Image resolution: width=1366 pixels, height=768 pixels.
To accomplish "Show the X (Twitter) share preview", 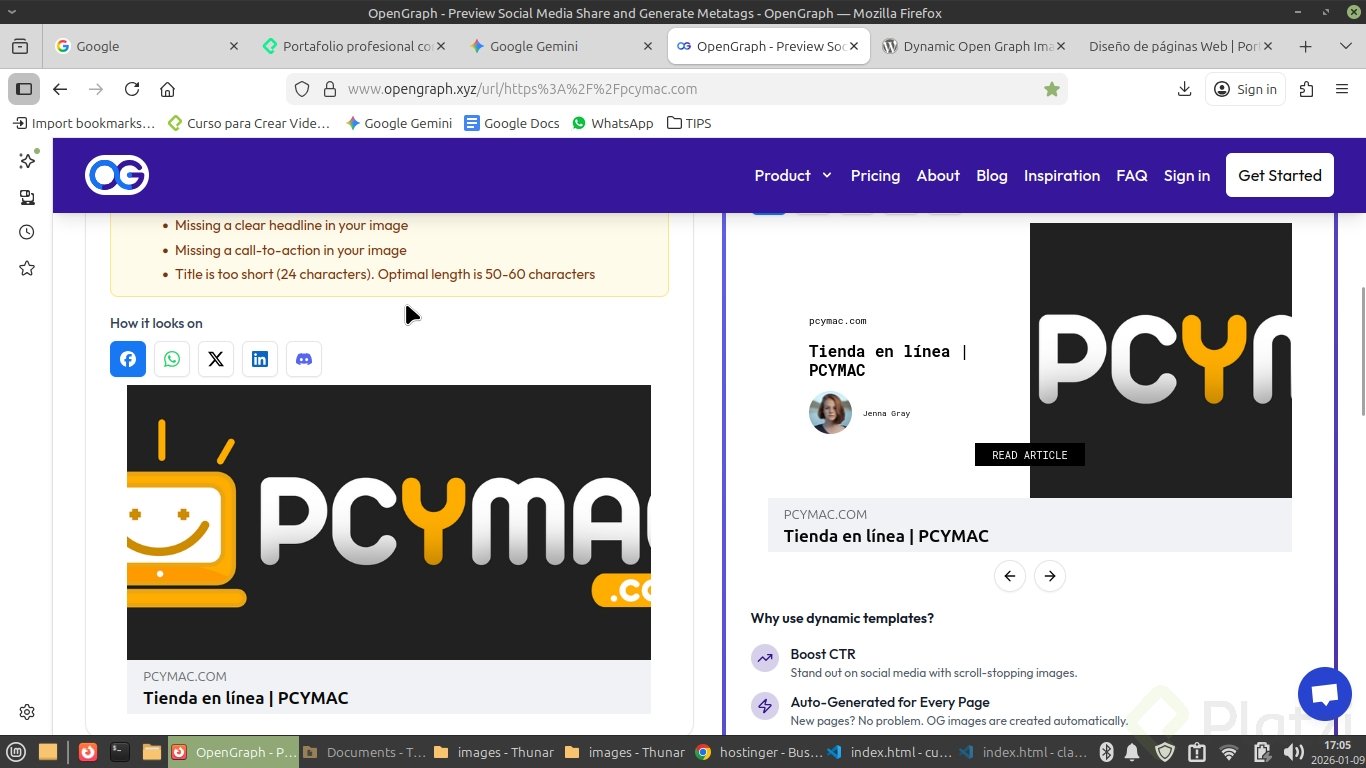I will (x=216, y=359).
